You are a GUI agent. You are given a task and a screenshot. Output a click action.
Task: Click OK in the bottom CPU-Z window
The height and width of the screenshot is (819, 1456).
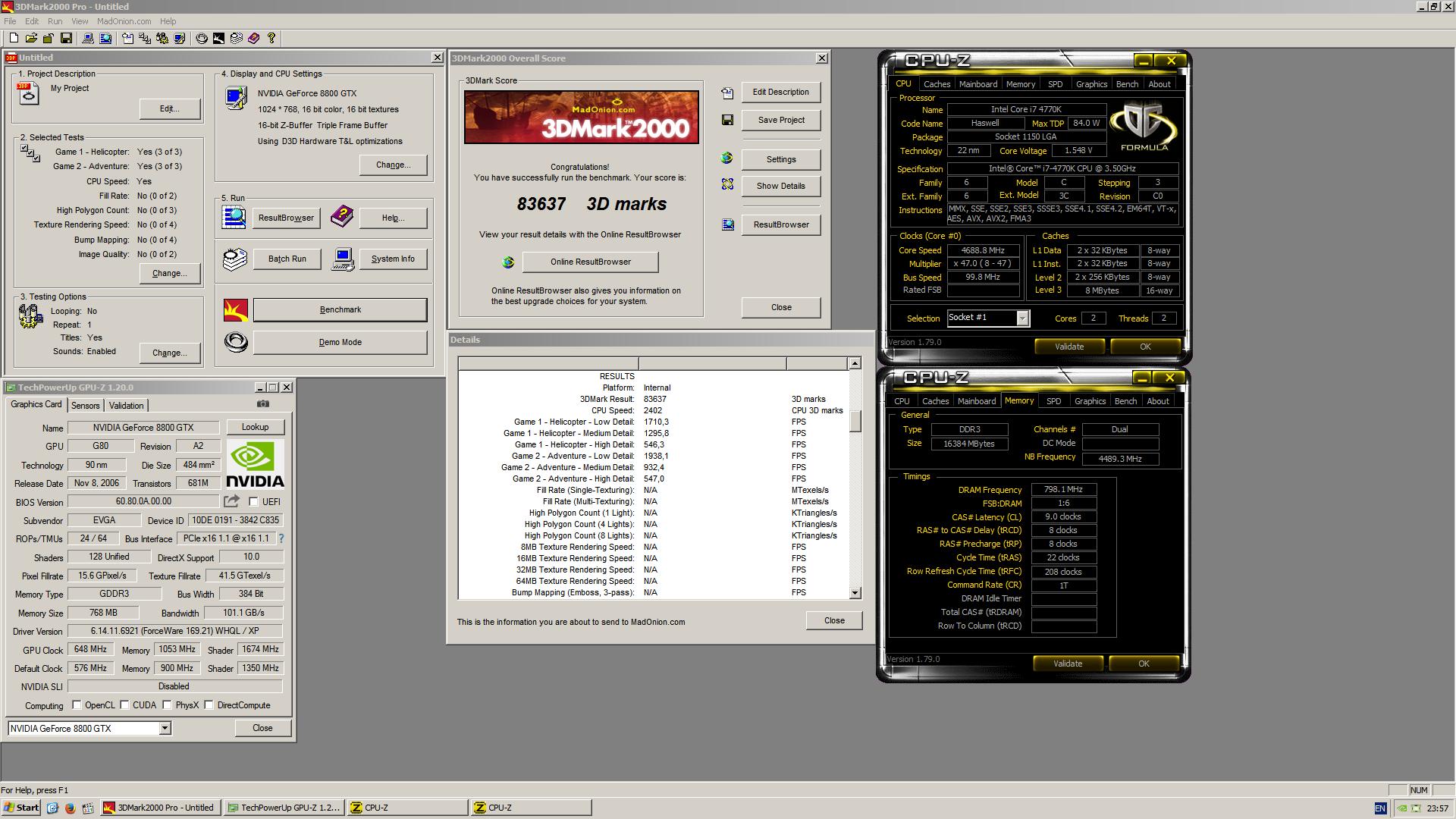(1144, 664)
